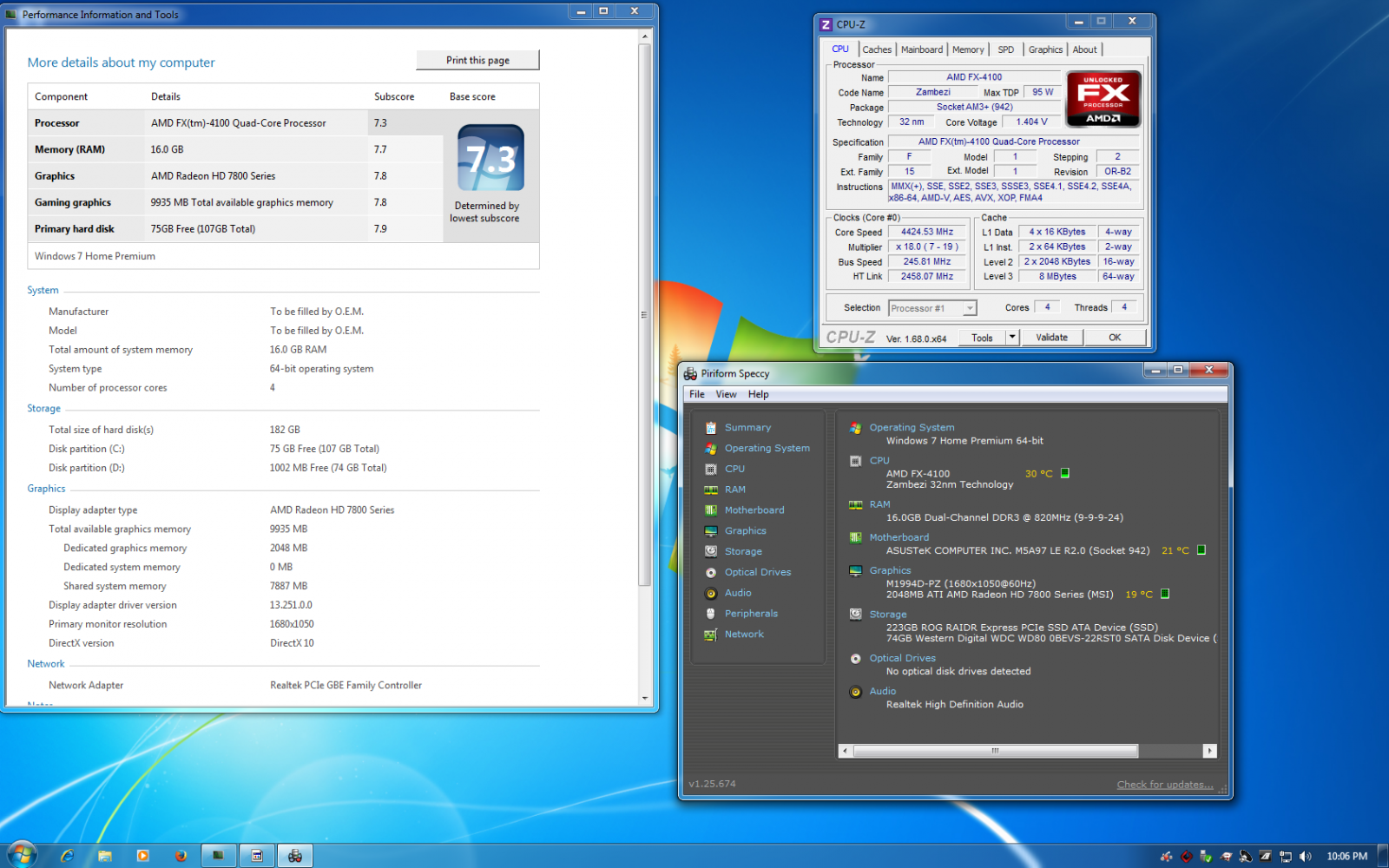The height and width of the screenshot is (868, 1389).
Task: Click the scroll down arrow in Performance Information
Action: [644, 698]
